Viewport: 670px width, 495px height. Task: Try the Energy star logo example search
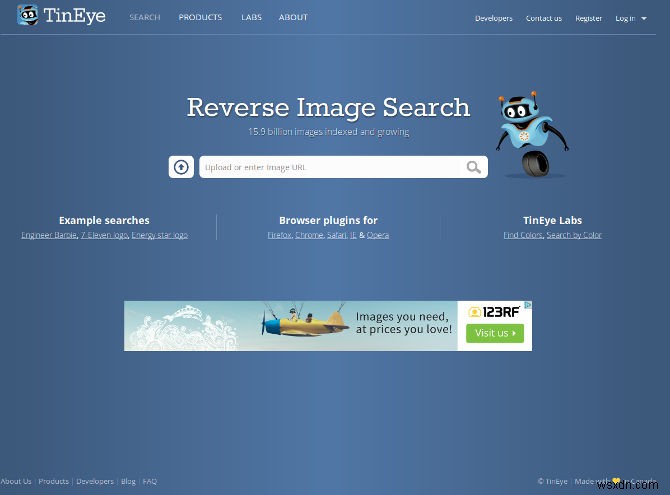pos(159,235)
